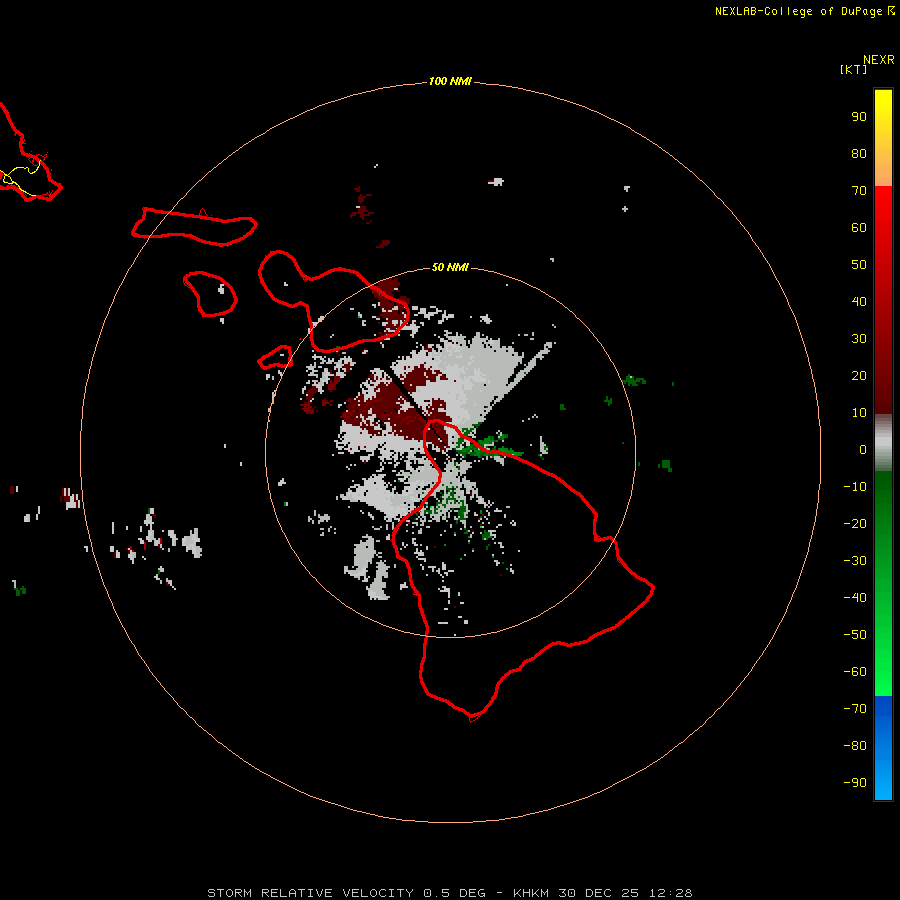This screenshot has height=900, width=900.
Task: Select the 90 value on velocity scale
Action: pos(859,117)
